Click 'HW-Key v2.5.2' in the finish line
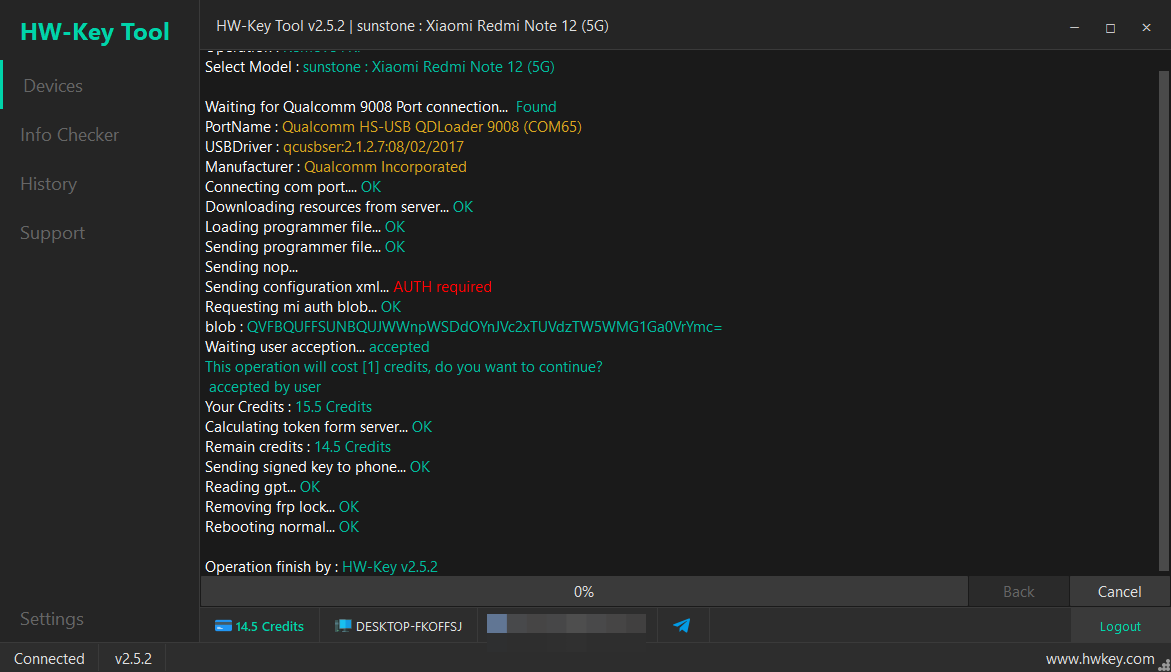 point(390,567)
